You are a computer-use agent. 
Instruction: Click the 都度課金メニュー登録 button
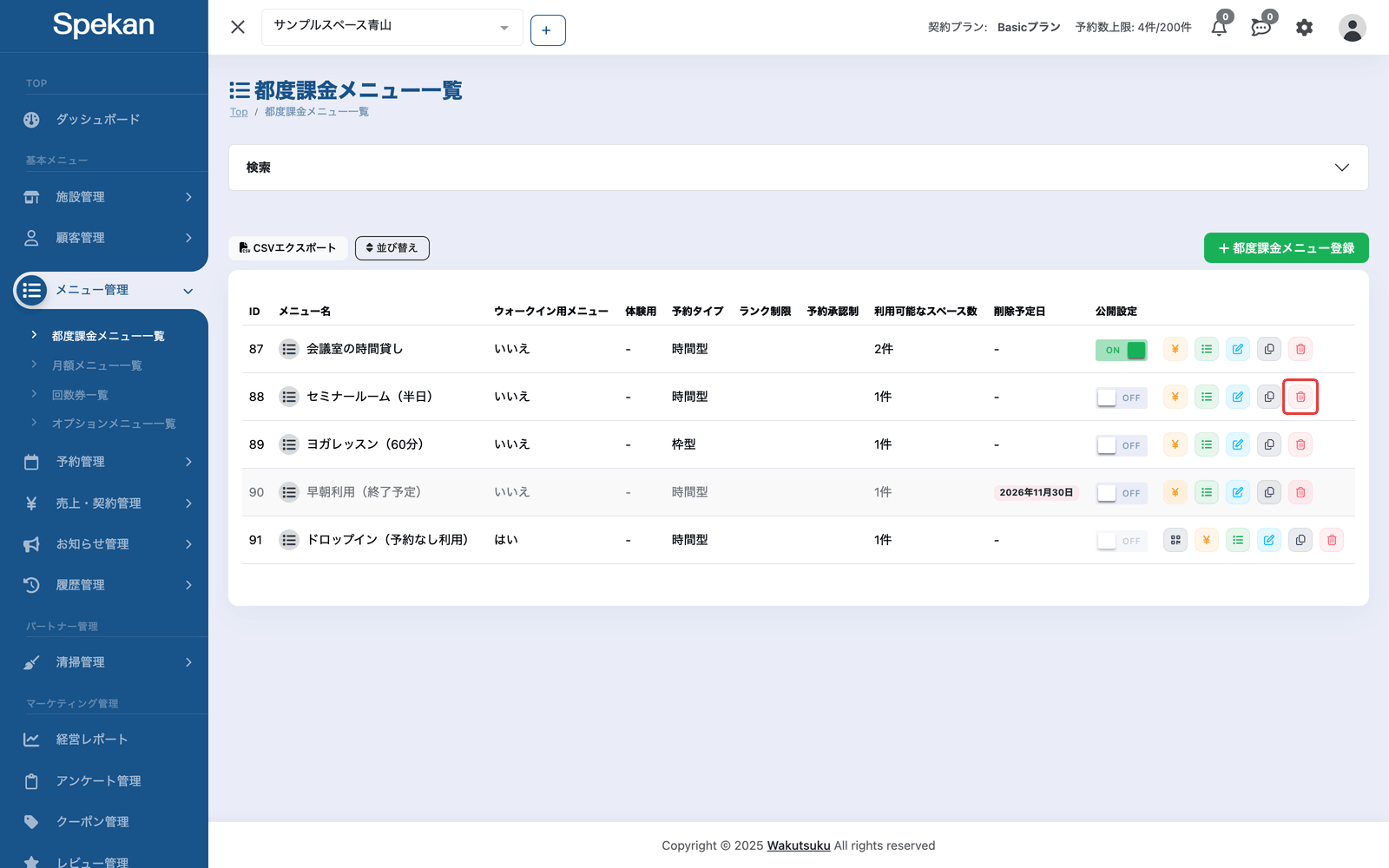1287,248
